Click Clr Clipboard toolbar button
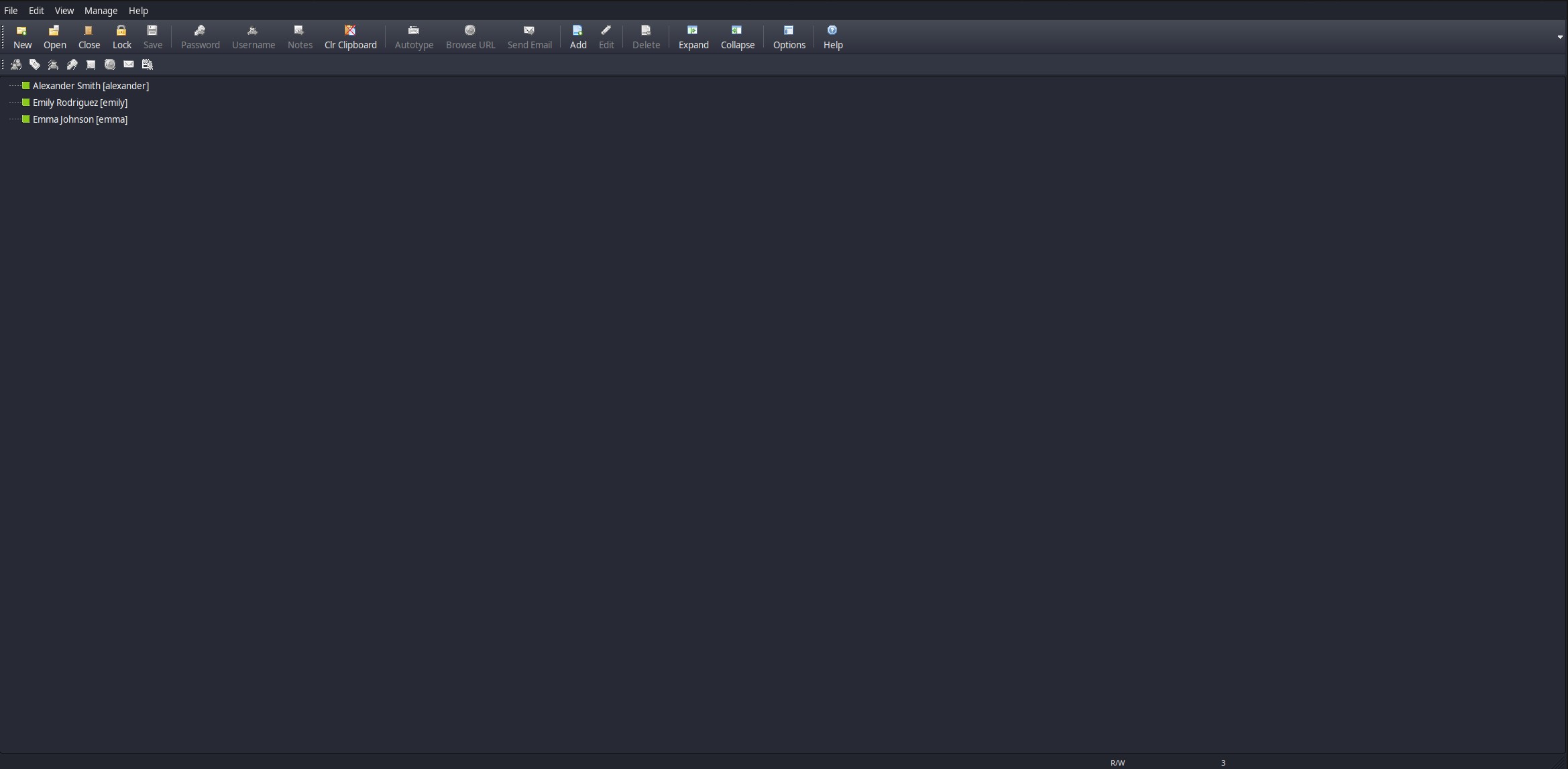Viewport: 1568px width, 769px height. pyautogui.click(x=350, y=36)
